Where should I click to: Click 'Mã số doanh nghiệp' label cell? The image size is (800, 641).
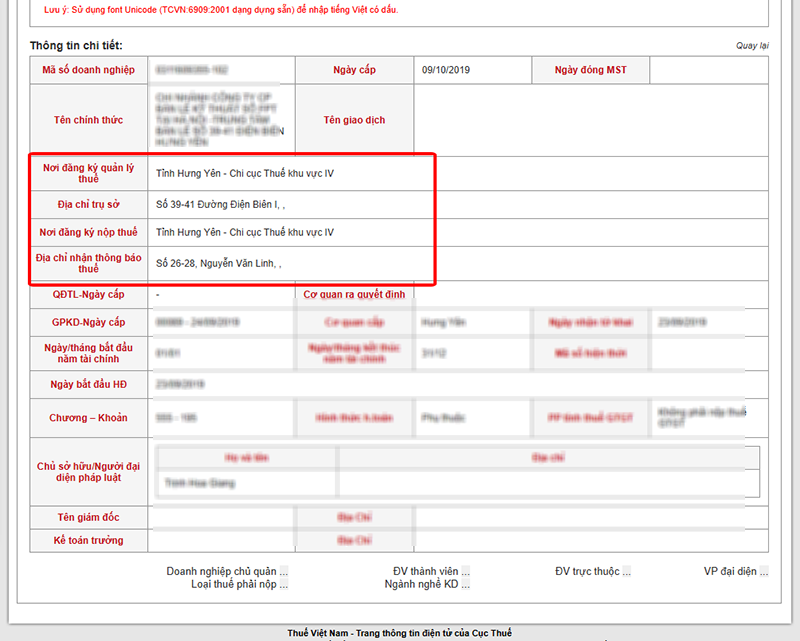click(89, 70)
